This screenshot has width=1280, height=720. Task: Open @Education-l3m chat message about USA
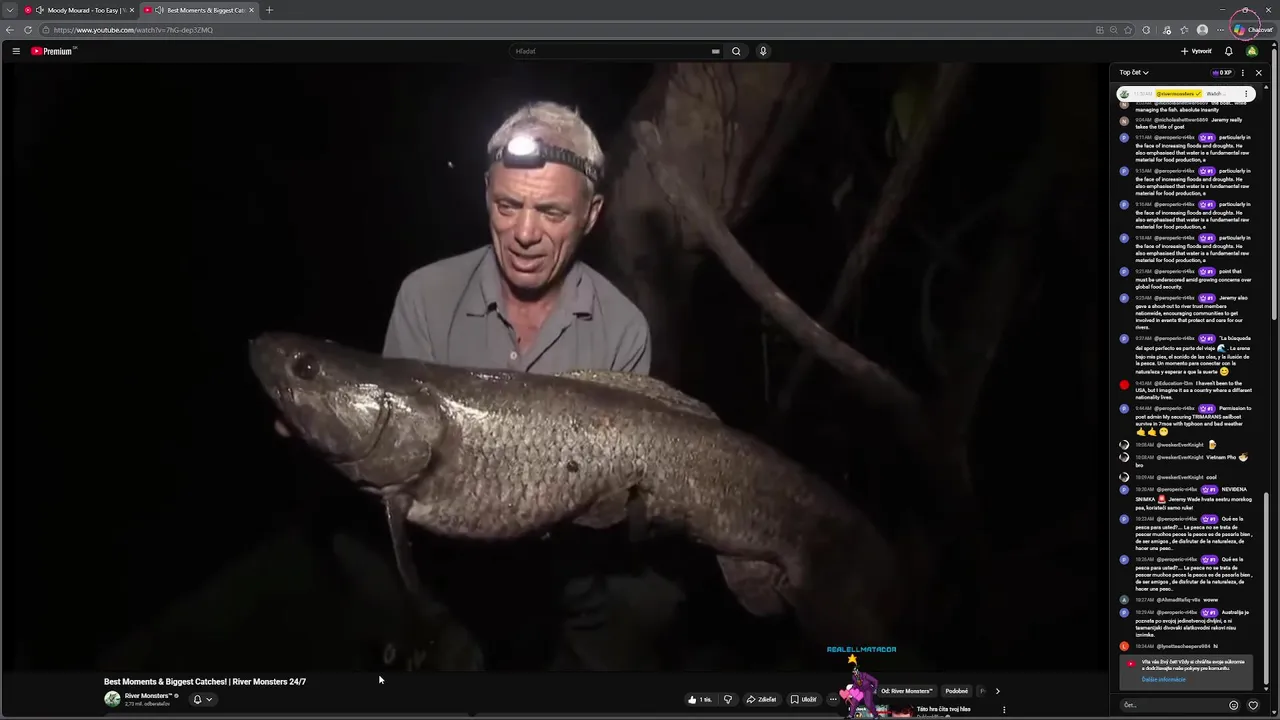click(1185, 390)
